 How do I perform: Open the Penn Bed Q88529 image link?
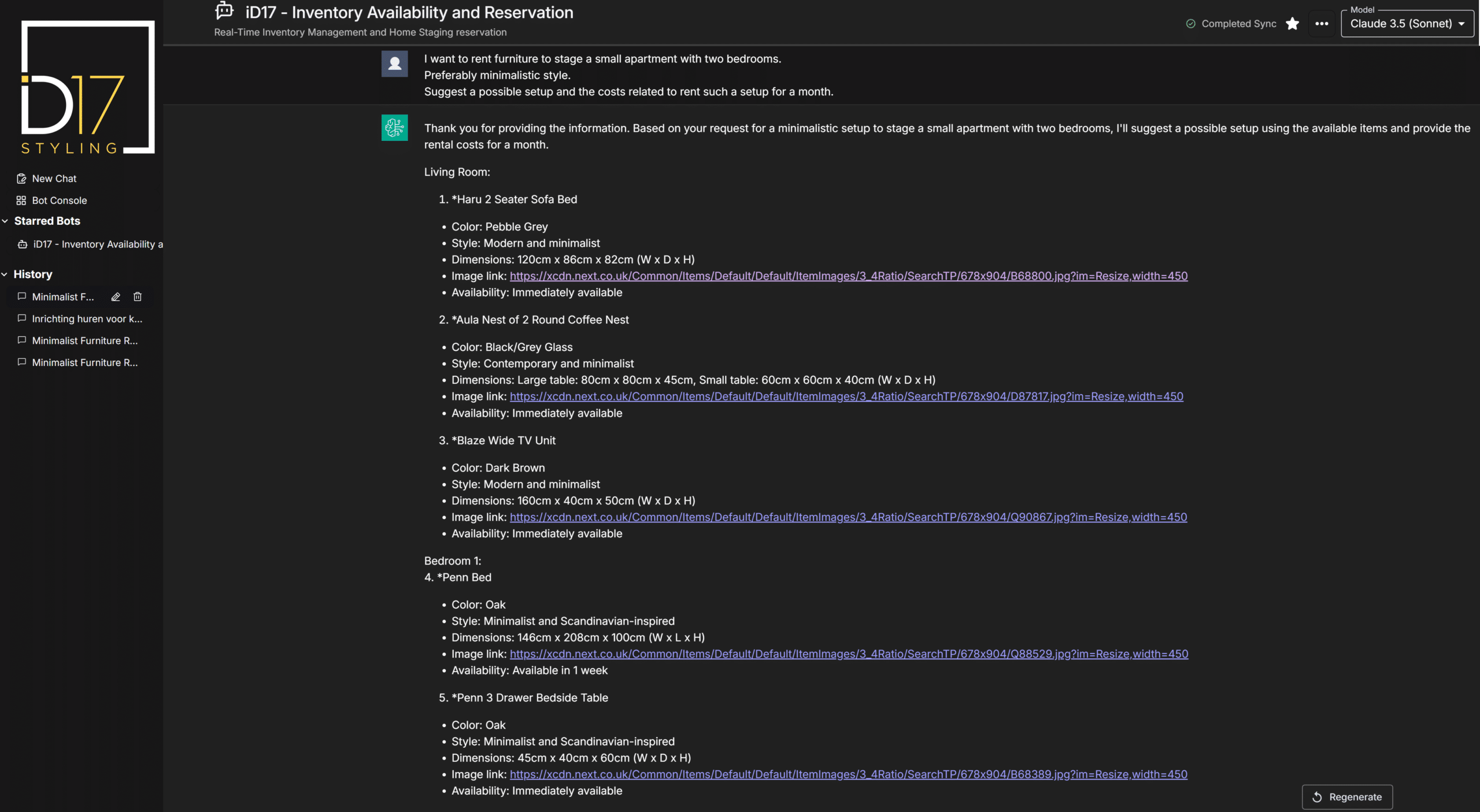(x=848, y=654)
